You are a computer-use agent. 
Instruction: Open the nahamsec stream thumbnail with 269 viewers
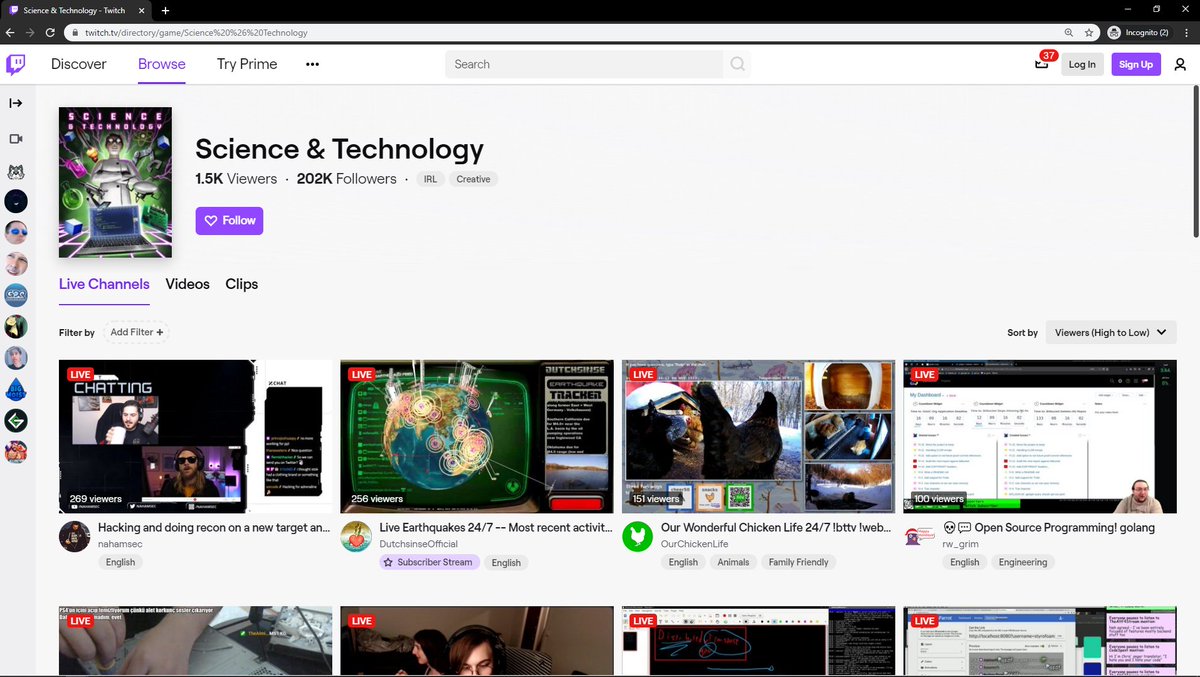[196, 437]
